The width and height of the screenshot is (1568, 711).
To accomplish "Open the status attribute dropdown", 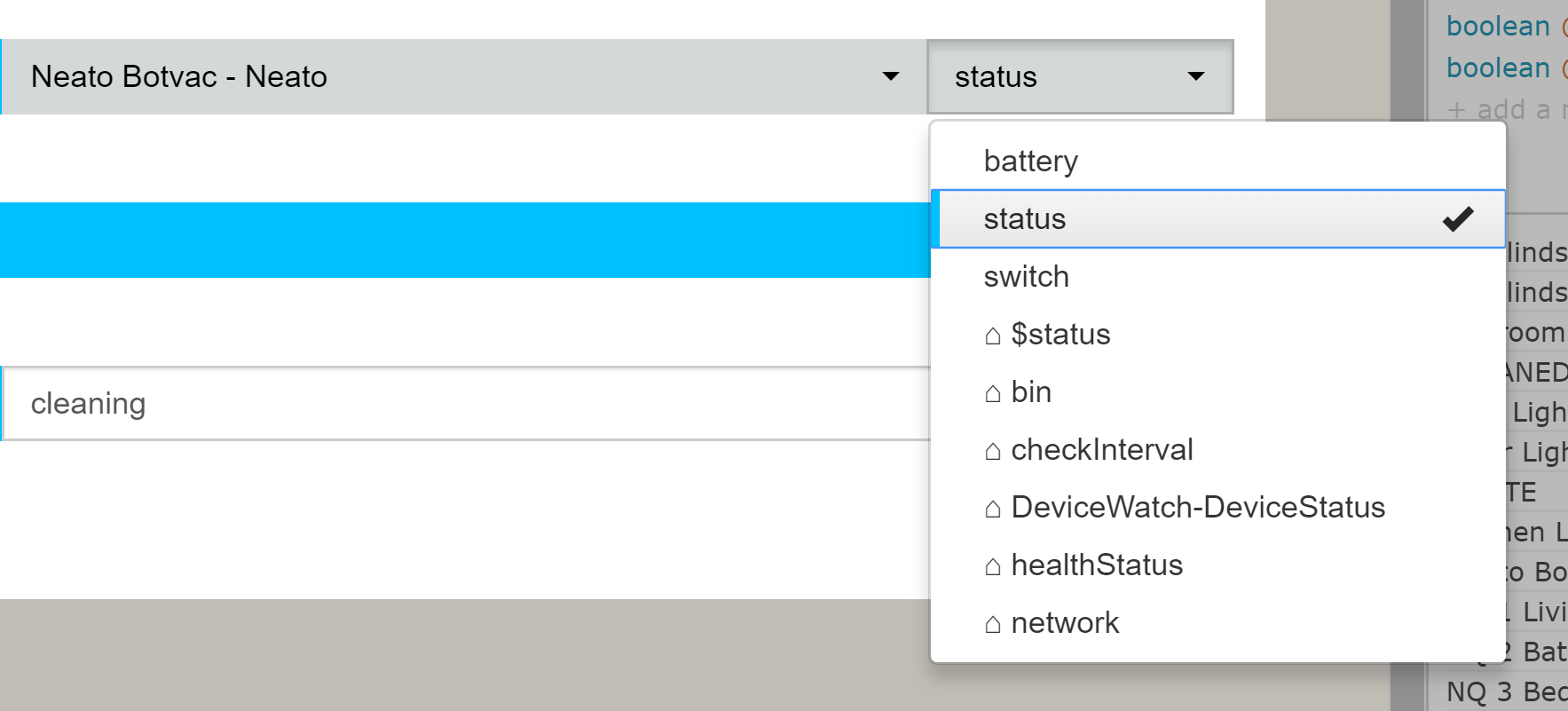I will coord(1080,76).
